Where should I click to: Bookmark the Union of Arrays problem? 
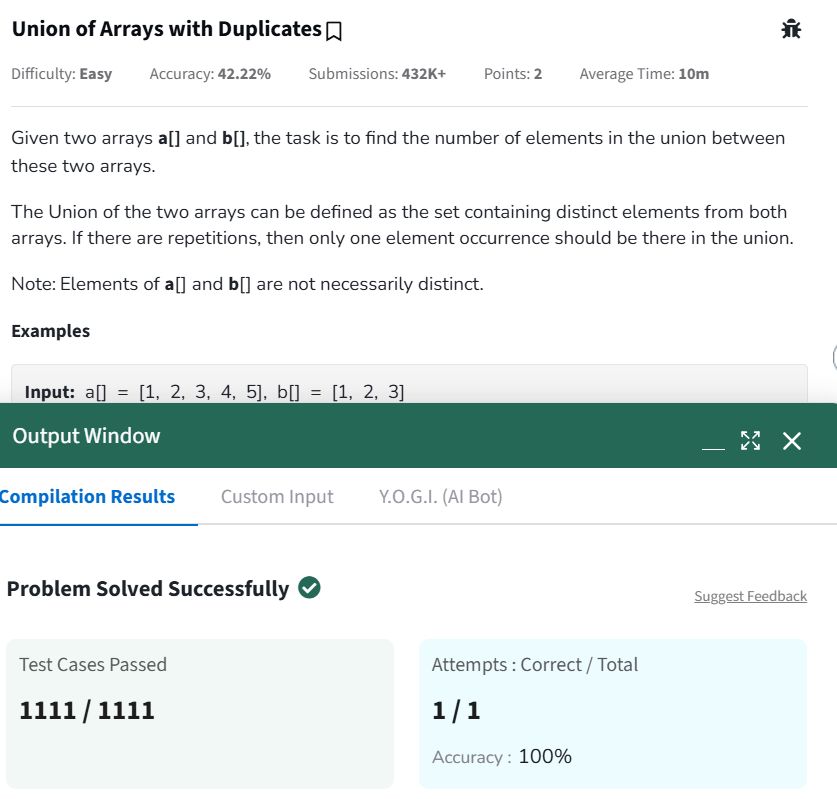point(334,31)
